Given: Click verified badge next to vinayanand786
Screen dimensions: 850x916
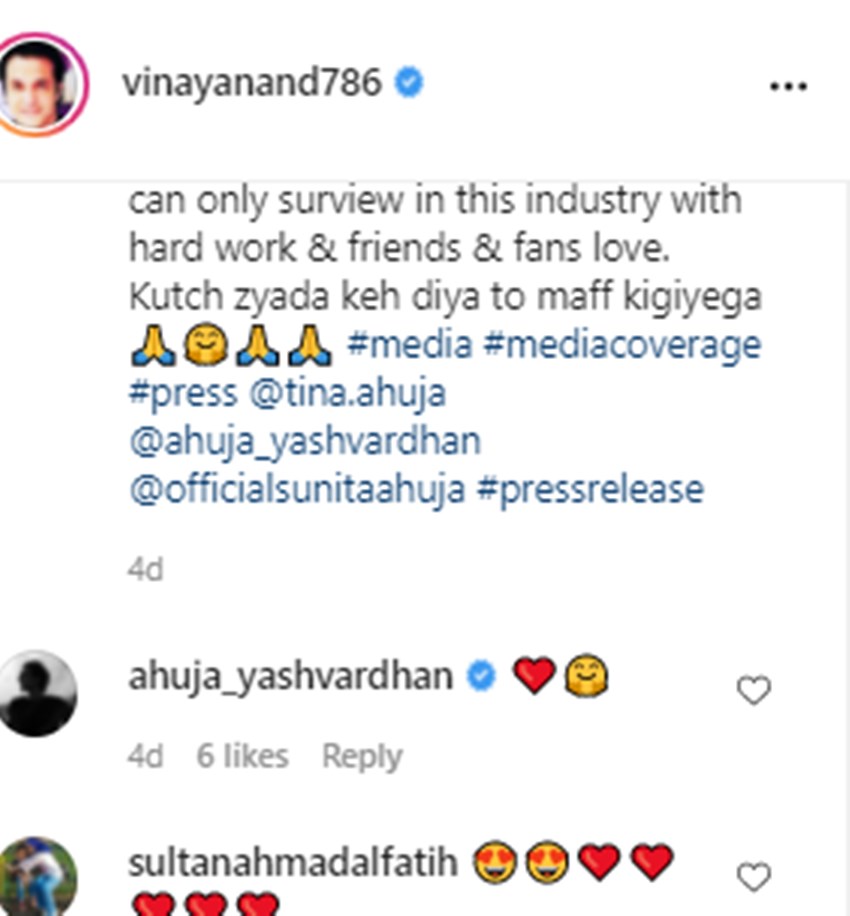Looking at the screenshot, I should pyautogui.click(x=408, y=82).
